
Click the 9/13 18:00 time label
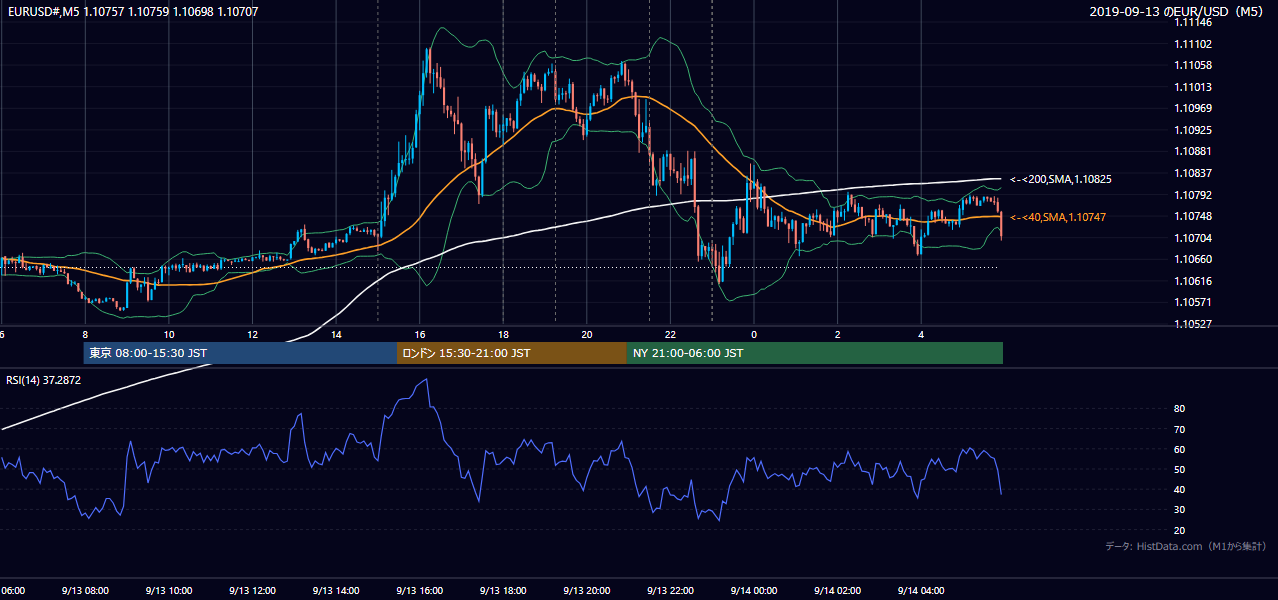point(503,591)
